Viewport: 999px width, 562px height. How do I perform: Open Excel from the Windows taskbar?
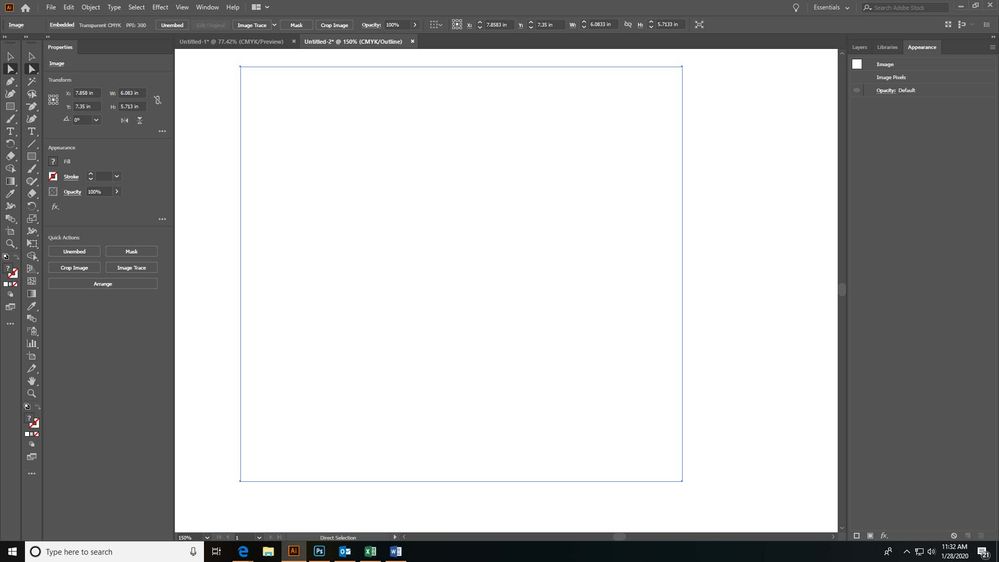[370, 551]
